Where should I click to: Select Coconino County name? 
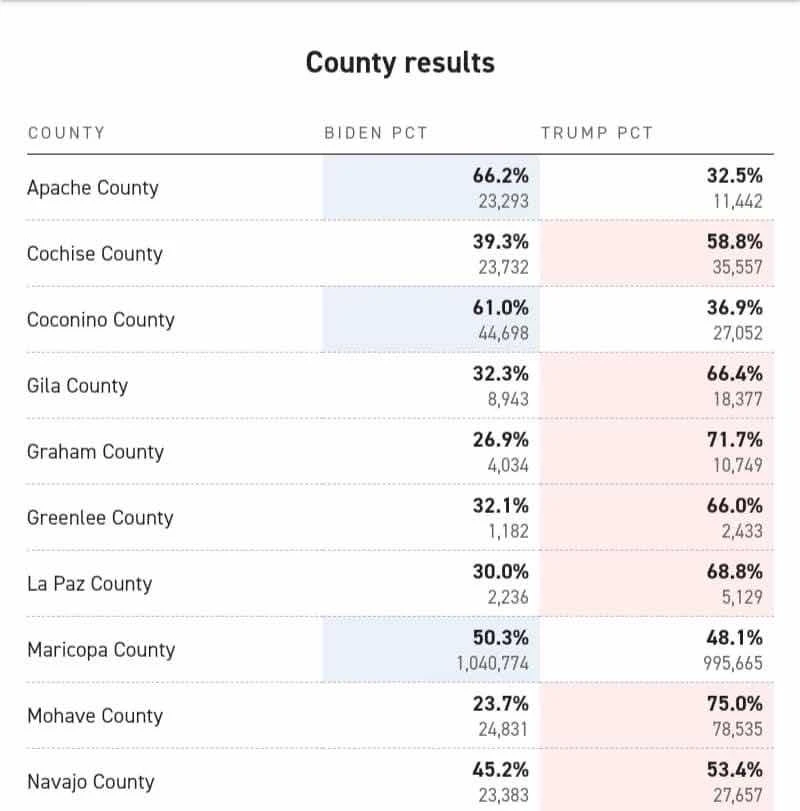(101, 320)
